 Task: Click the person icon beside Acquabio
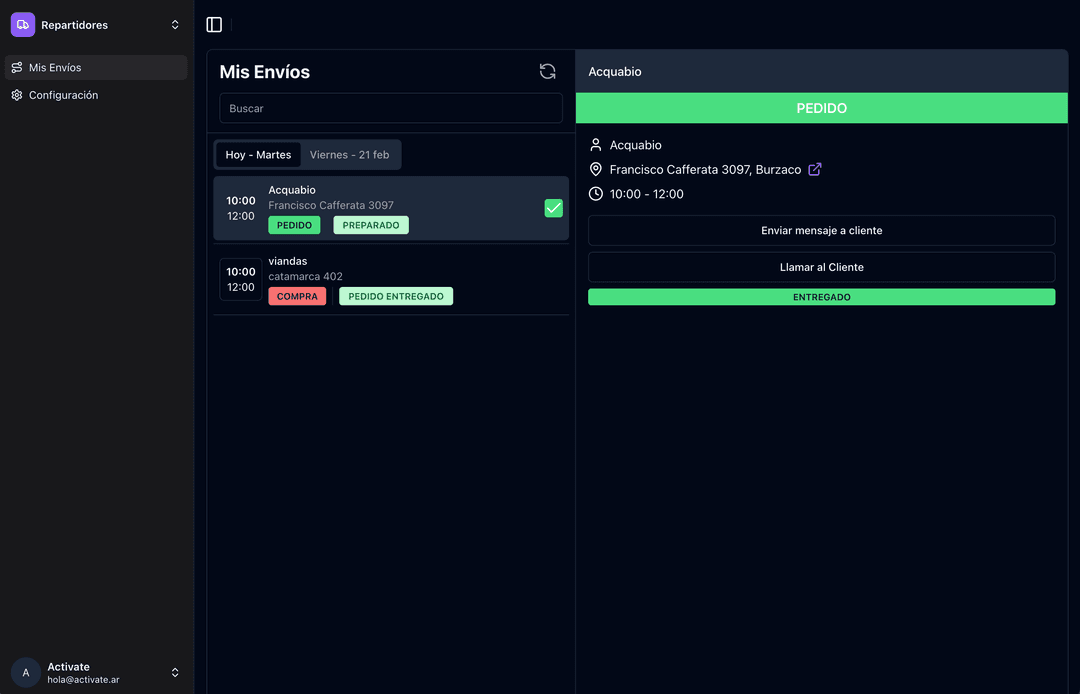(x=596, y=144)
